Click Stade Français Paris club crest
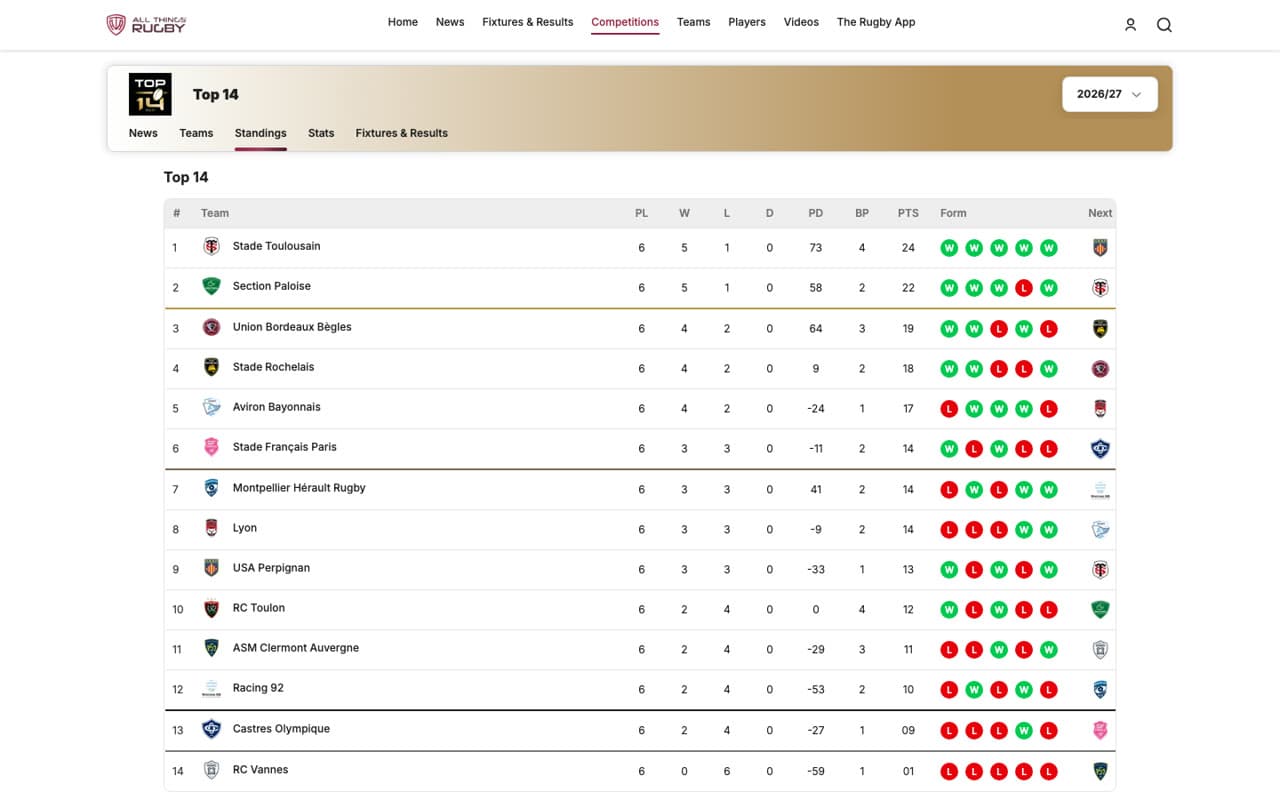1280x800 pixels. point(211,448)
